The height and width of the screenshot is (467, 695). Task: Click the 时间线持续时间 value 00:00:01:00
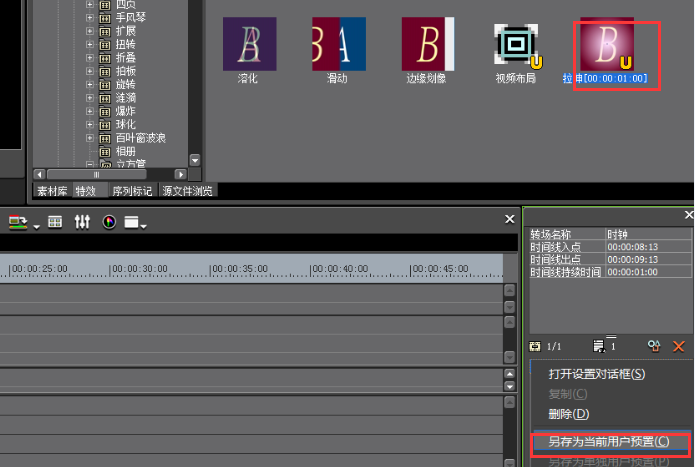click(633, 272)
